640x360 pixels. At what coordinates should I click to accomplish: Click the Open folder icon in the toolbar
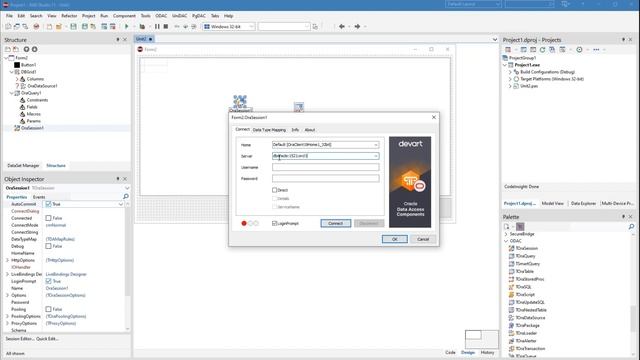(59, 27)
